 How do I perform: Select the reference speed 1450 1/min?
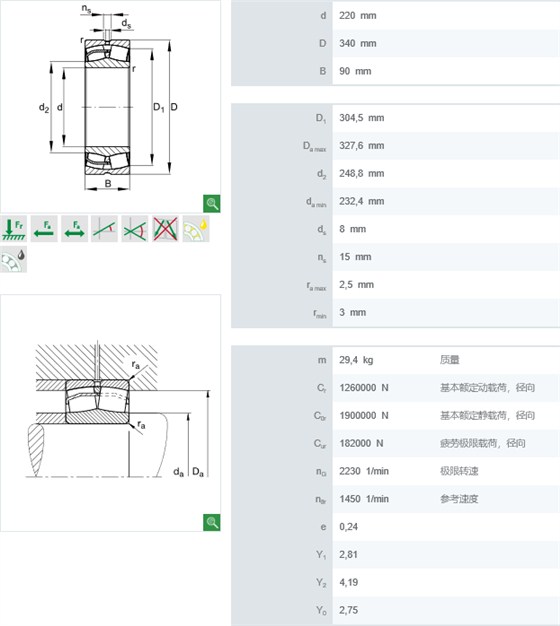pos(364,499)
